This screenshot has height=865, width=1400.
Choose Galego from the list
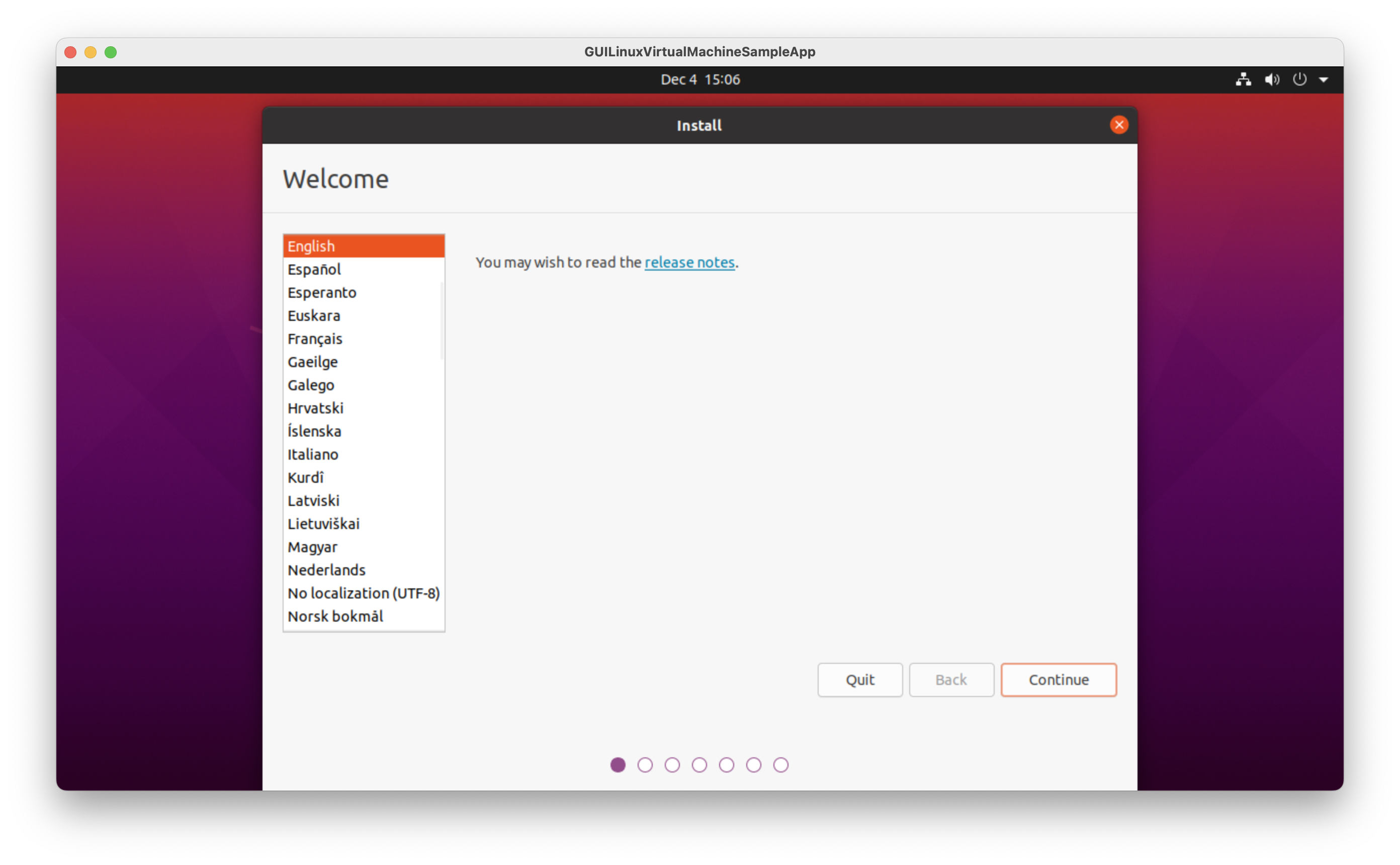point(364,385)
